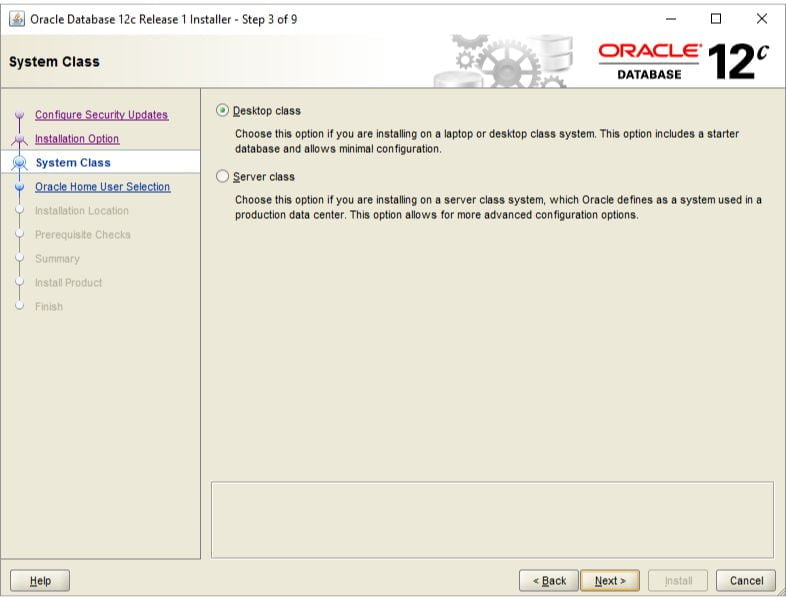The width and height of the screenshot is (786, 600).
Task: Click the System Class page heading
Action: point(54,62)
